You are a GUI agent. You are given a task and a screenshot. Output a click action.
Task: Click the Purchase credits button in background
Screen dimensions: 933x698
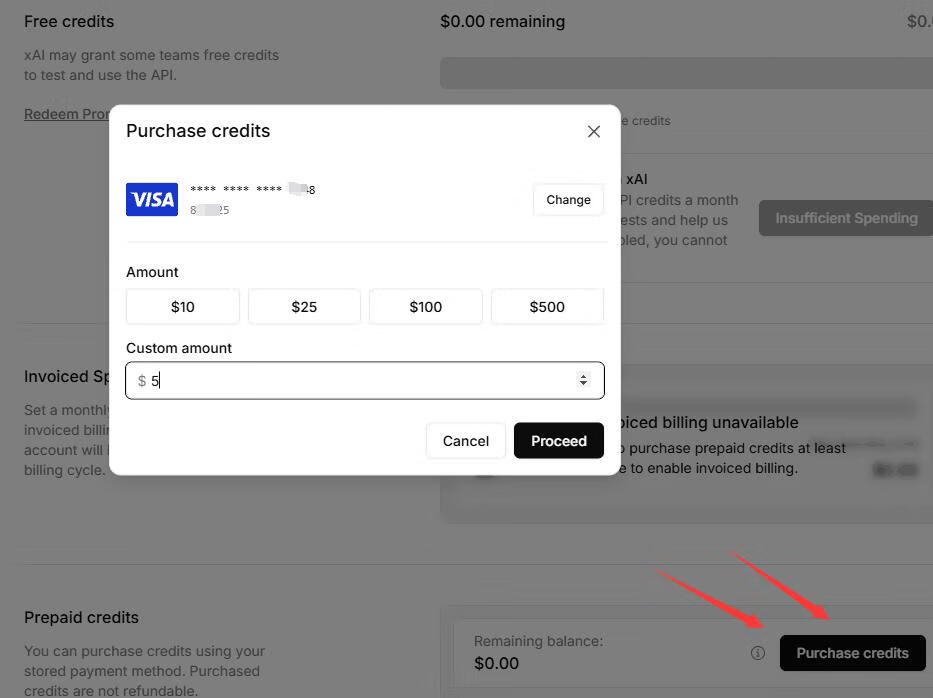tap(852, 653)
